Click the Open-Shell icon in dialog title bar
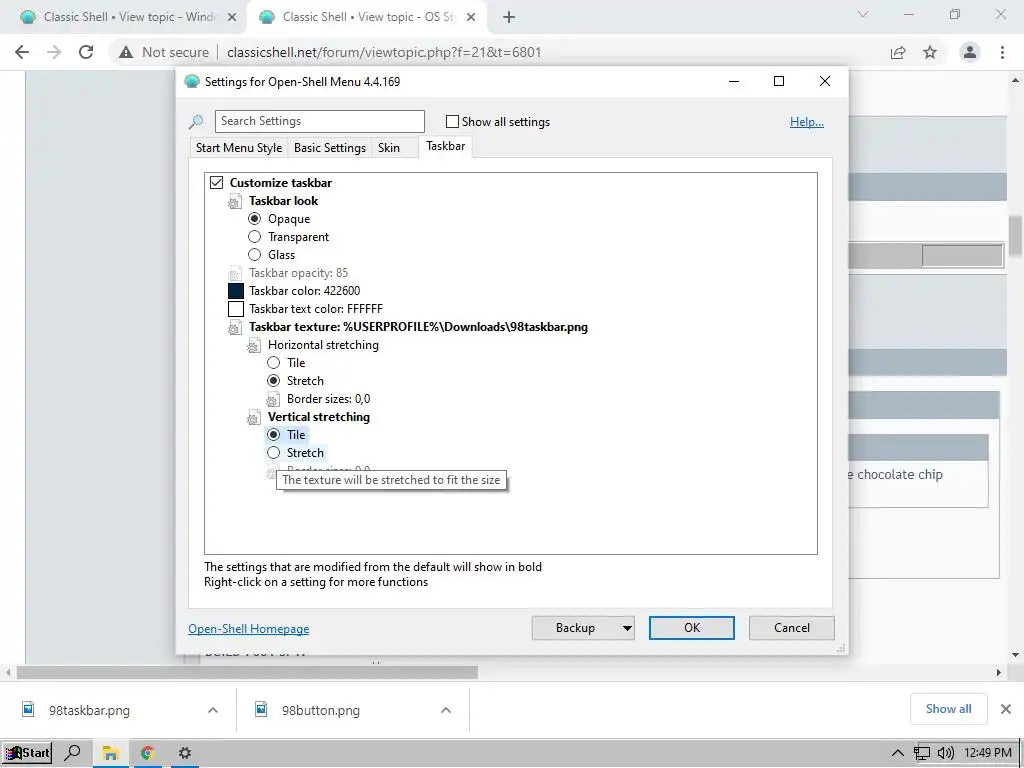Image resolution: width=1024 pixels, height=768 pixels. pos(192,82)
